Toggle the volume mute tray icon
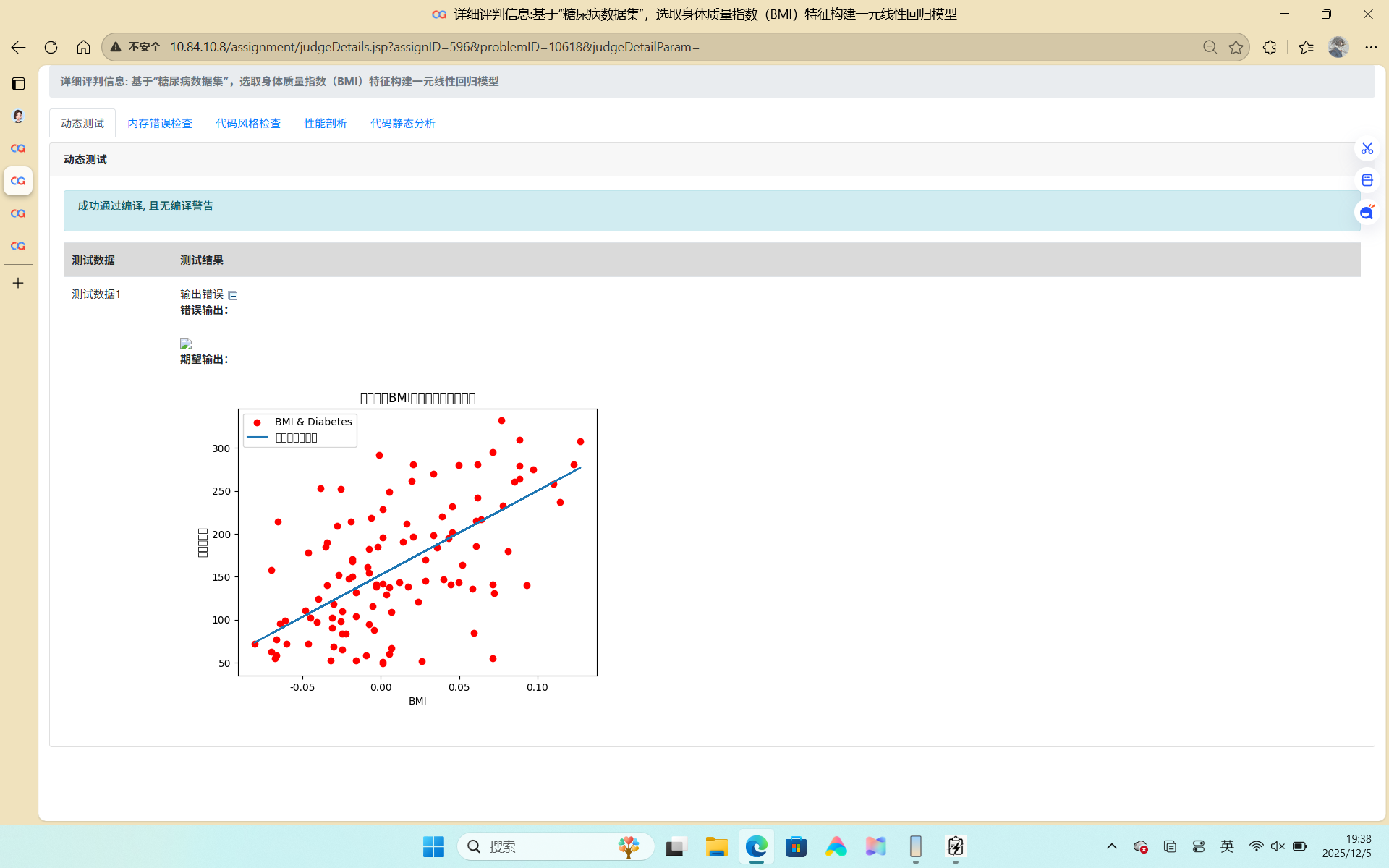Image resolution: width=1389 pixels, height=868 pixels. pyautogui.click(x=1278, y=846)
